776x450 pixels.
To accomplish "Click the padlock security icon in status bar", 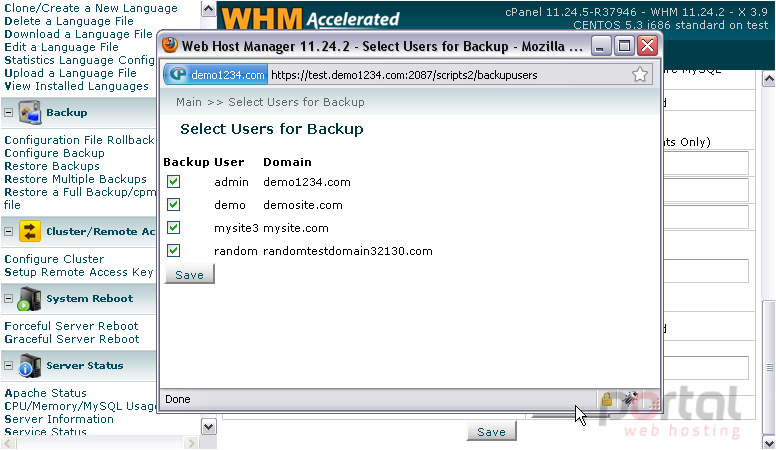I will point(607,399).
